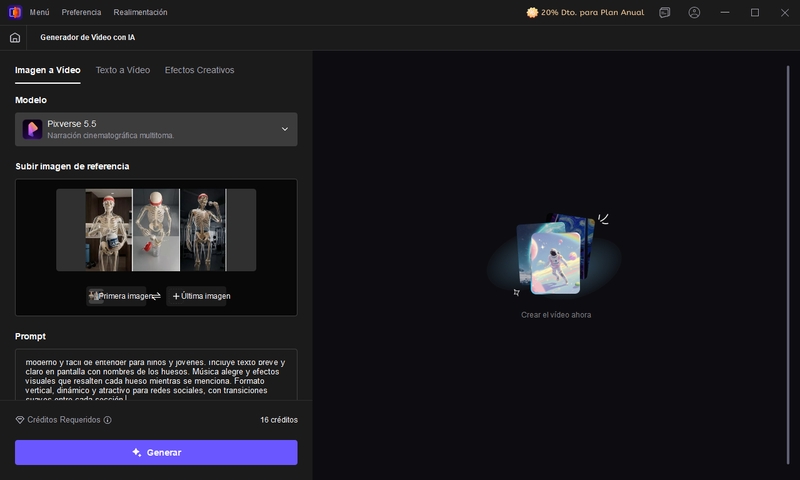Expand the Pixverse 5.5 model dropdown
Viewport: 800px width, 480px height.
284,129
